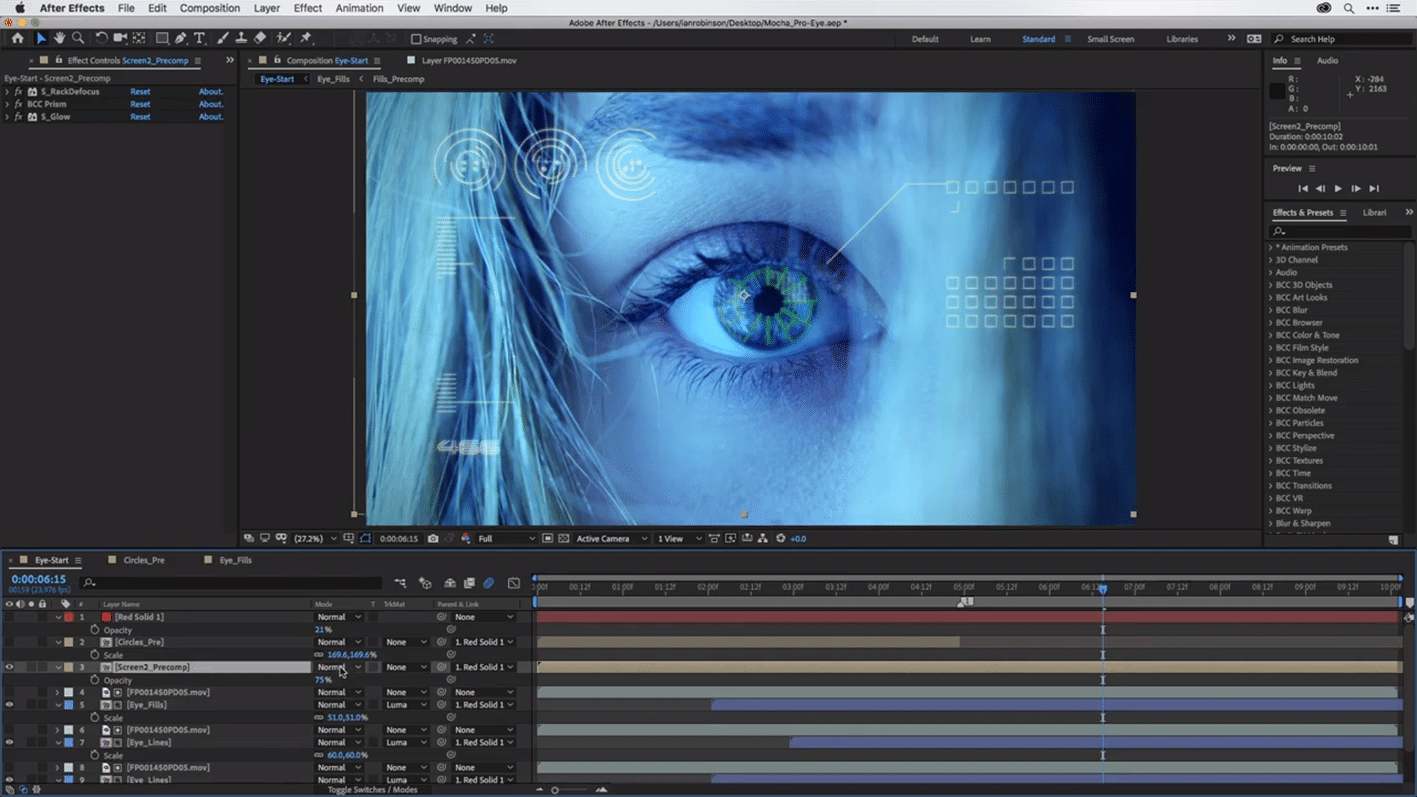Open Mode dropdown for Red Solid 1

339,617
